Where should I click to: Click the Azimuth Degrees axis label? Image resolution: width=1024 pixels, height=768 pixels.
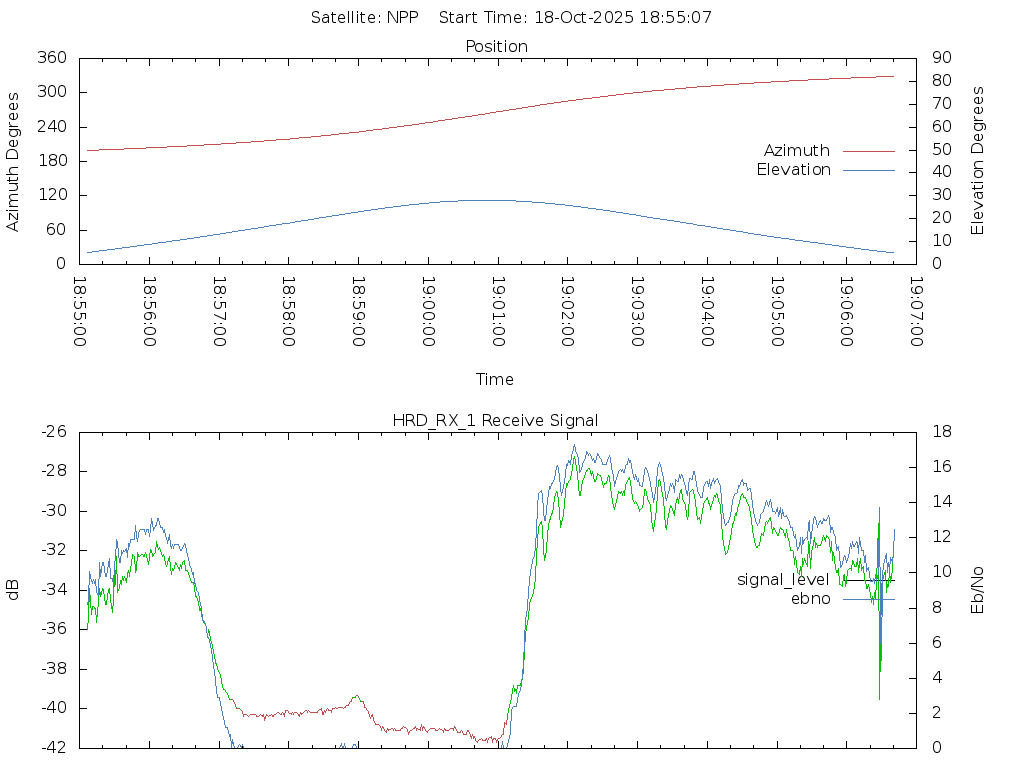pyautogui.click(x=13, y=161)
